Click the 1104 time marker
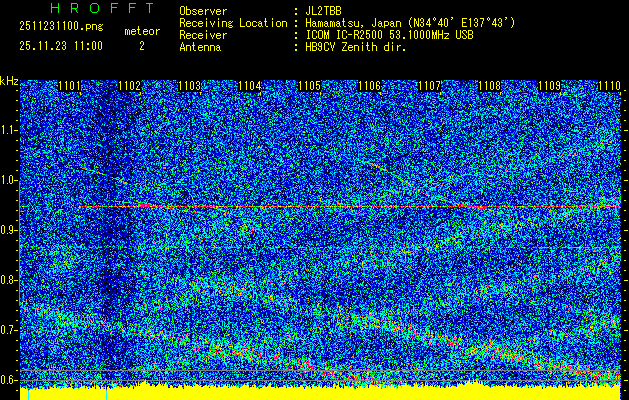 (x=250, y=87)
